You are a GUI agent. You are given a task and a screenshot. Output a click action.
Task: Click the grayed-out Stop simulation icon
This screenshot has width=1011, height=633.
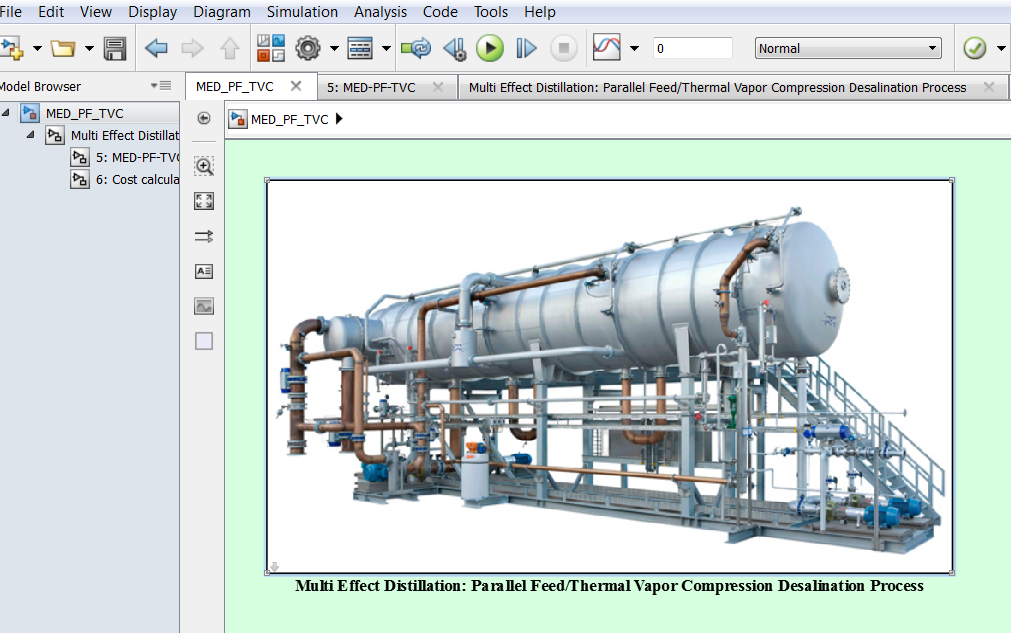click(x=562, y=47)
